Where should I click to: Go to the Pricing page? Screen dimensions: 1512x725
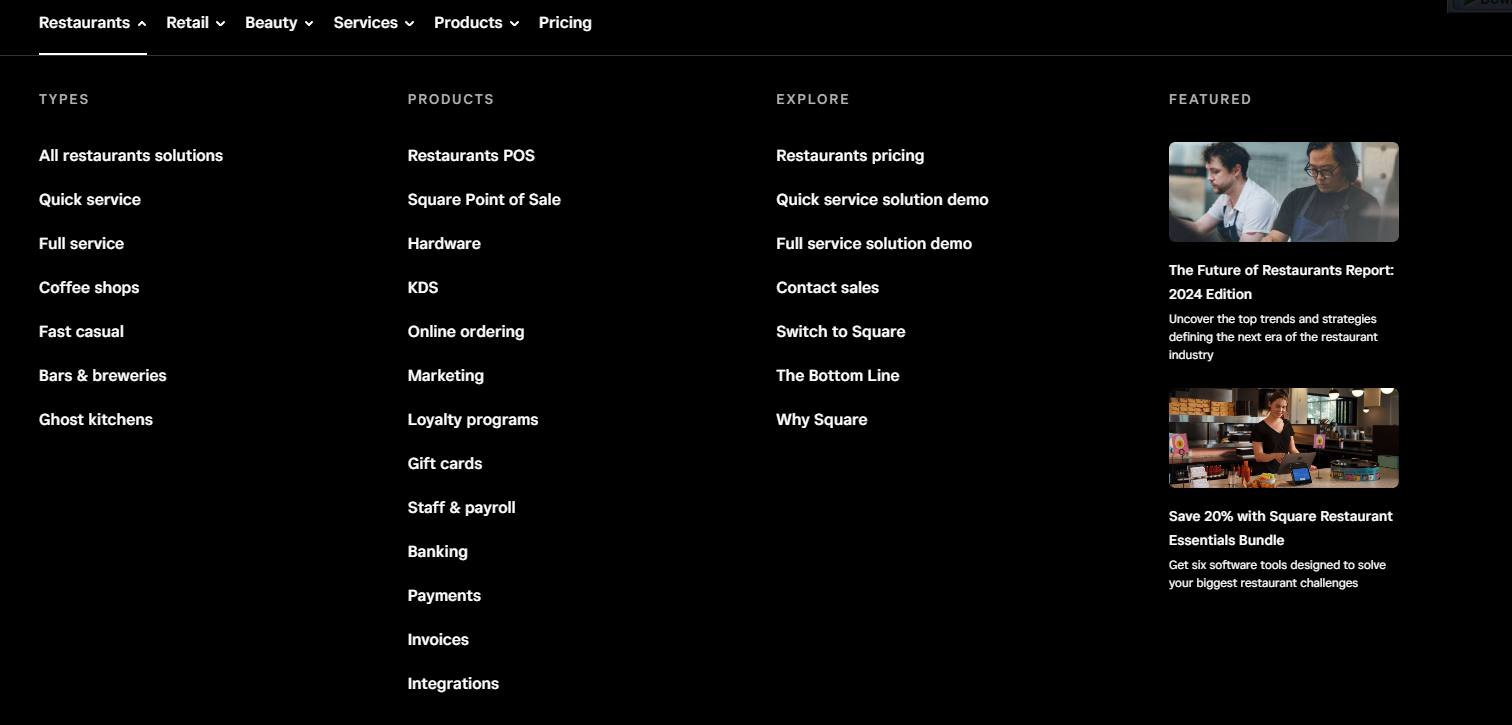click(x=565, y=23)
